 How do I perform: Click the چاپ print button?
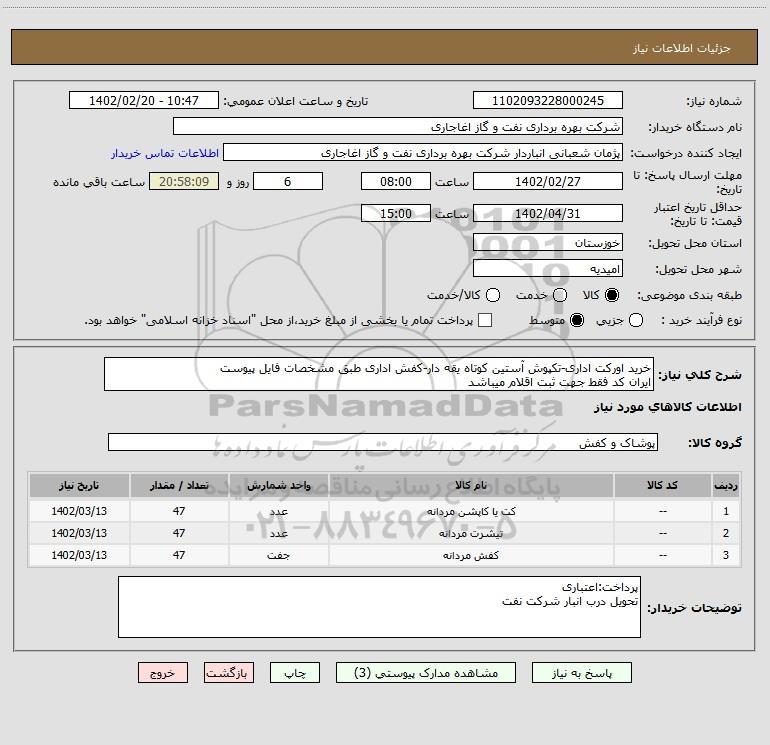[x=295, y=673]
